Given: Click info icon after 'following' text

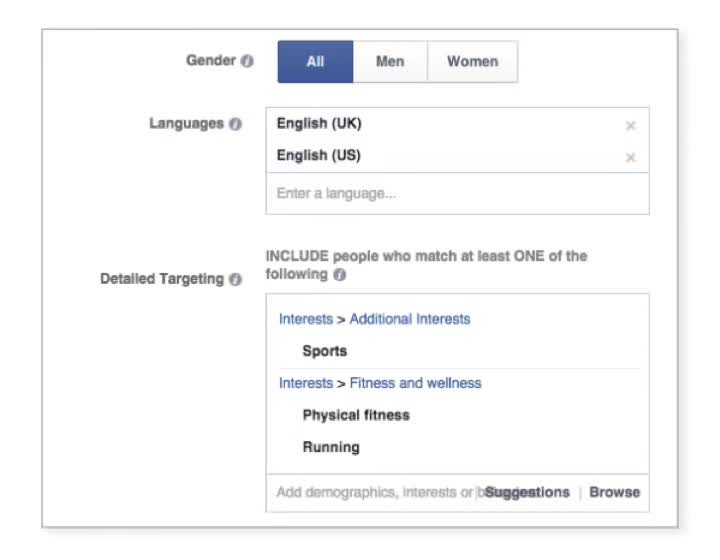Looking at the screenshot, I should point(340,275).
